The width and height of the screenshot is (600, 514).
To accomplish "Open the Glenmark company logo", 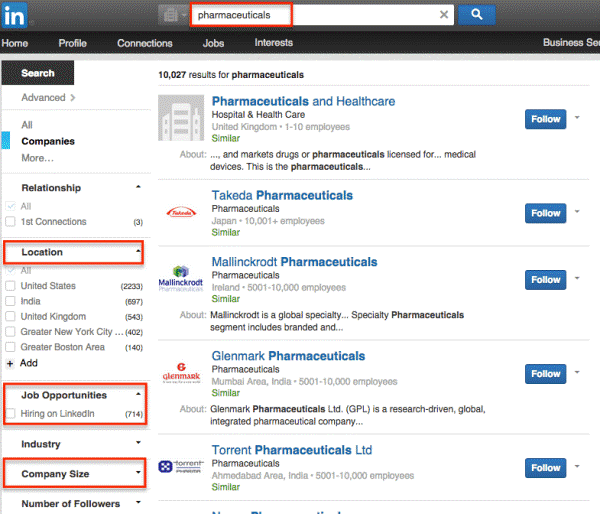I will (181, 373).
